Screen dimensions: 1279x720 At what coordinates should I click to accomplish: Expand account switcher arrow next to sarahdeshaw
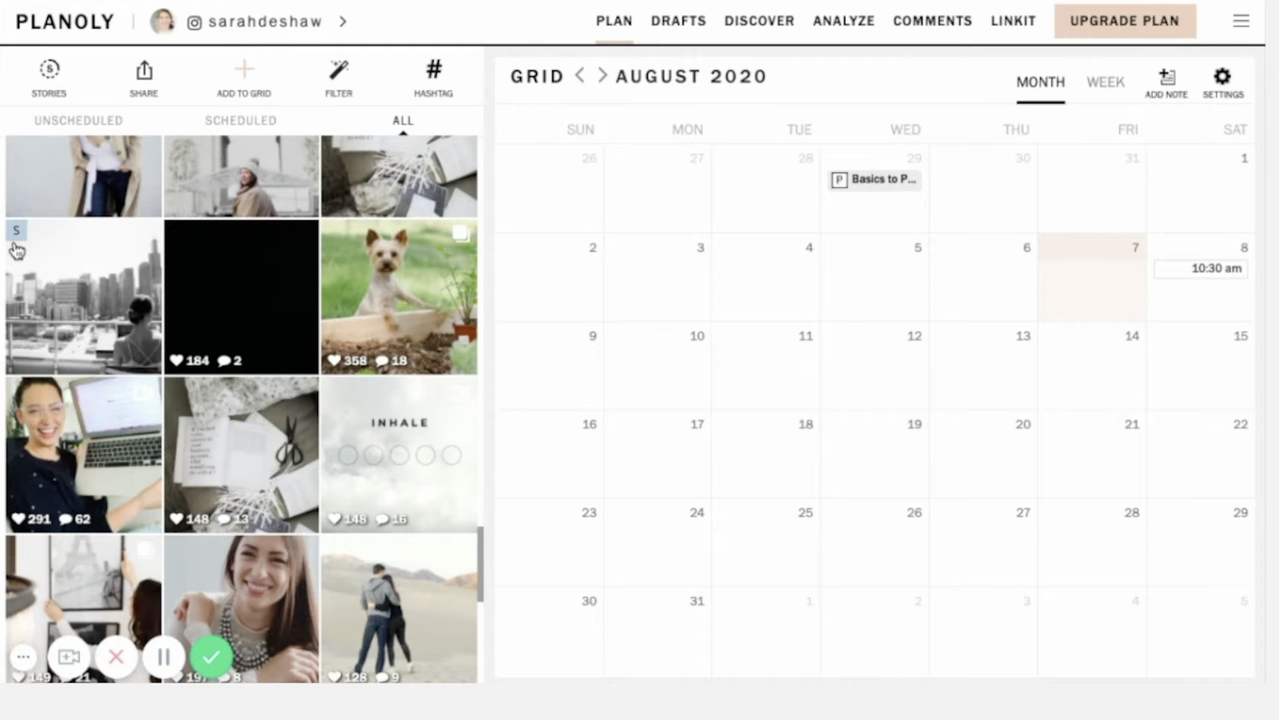[343, 21]
